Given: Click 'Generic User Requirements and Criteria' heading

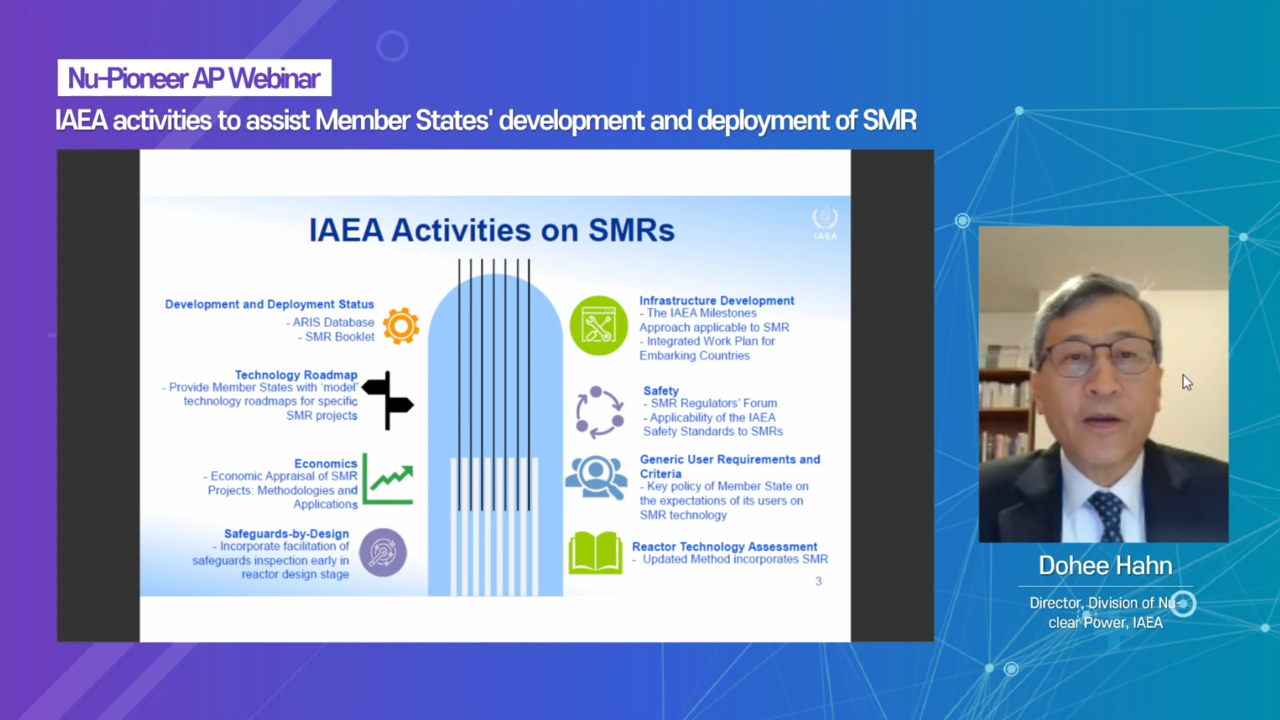Looking at the screenshot, I should coord(730,466).
